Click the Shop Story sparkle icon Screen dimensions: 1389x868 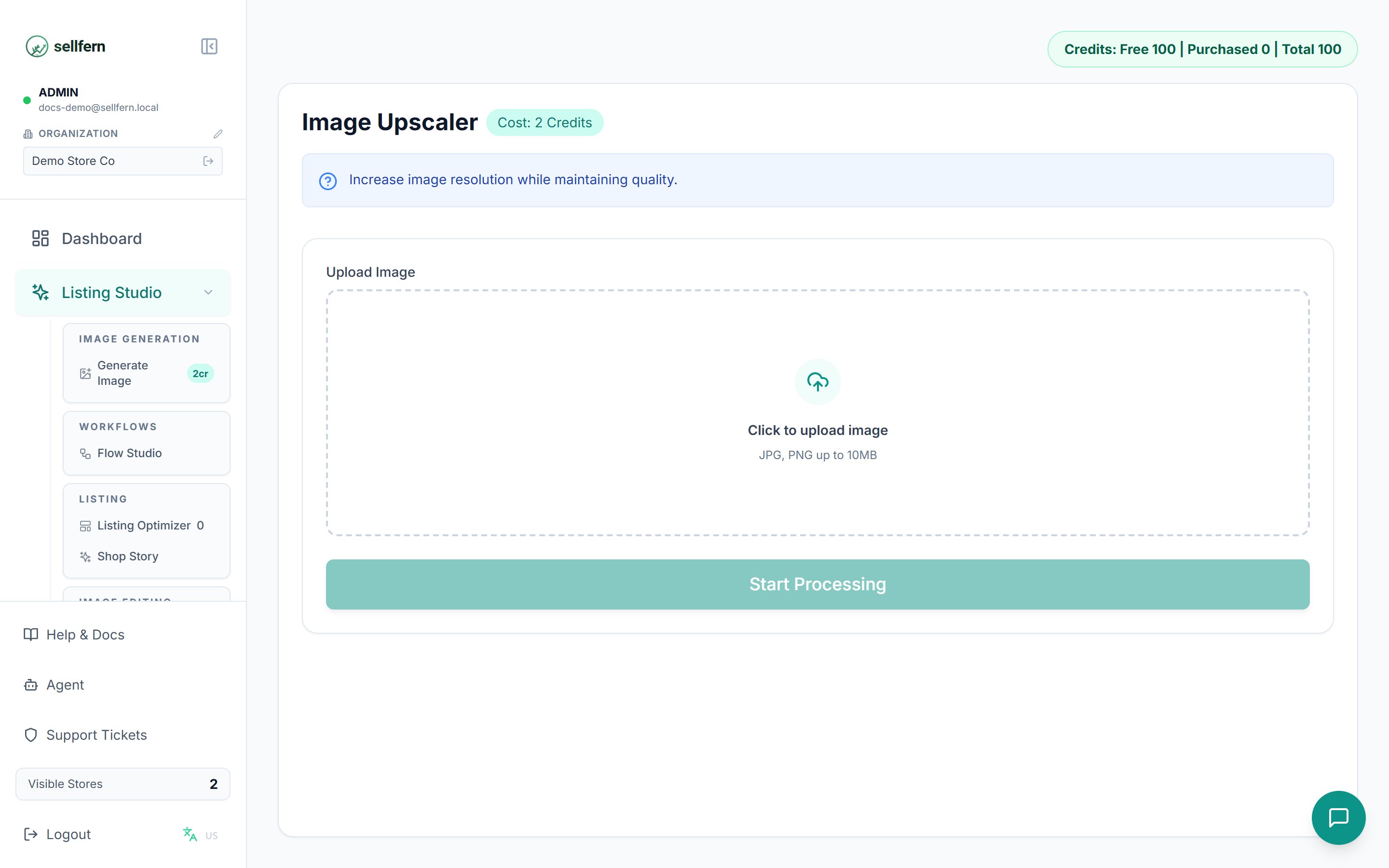pos(85,557)
